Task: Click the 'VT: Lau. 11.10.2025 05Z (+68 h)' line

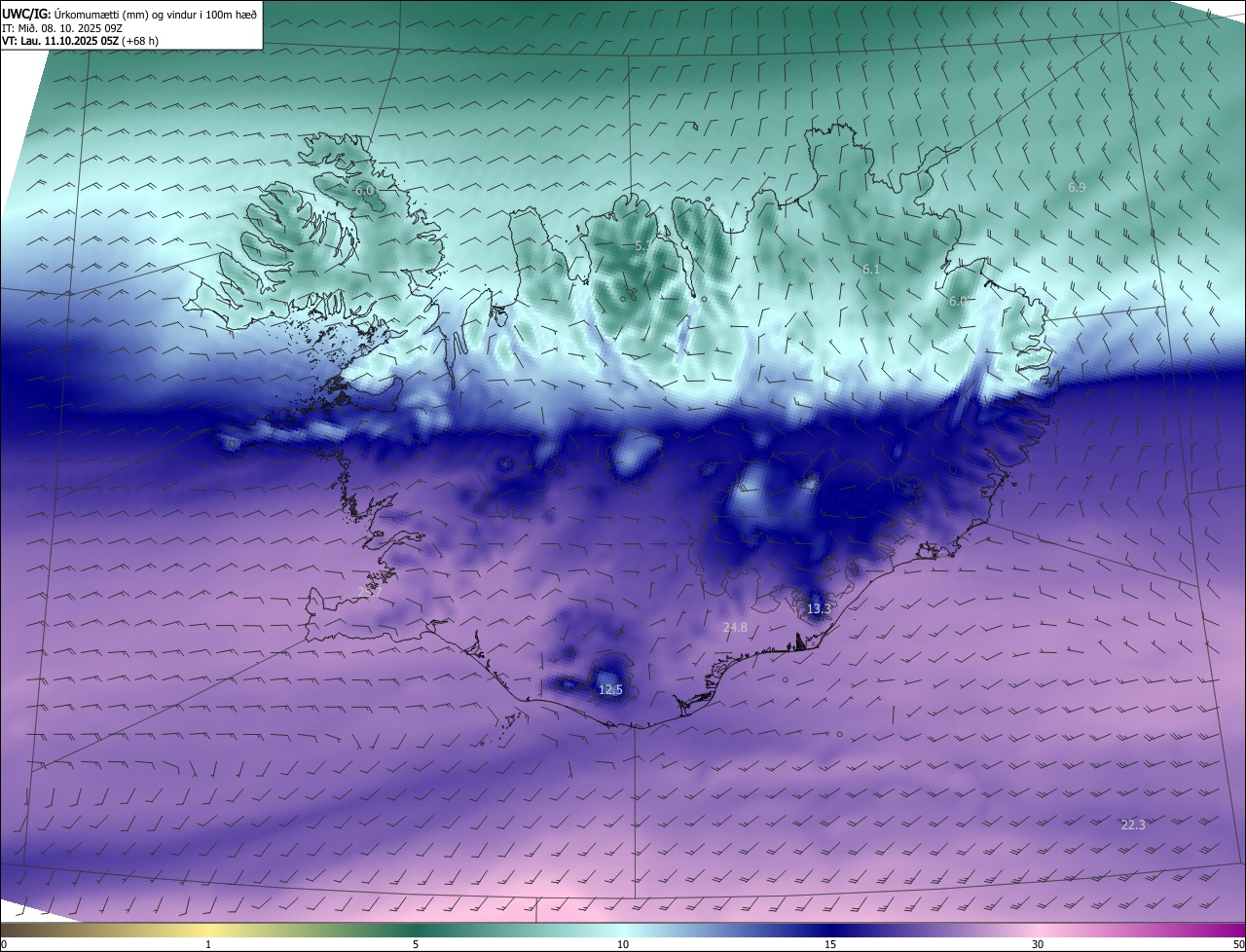Action: (80, 41)
